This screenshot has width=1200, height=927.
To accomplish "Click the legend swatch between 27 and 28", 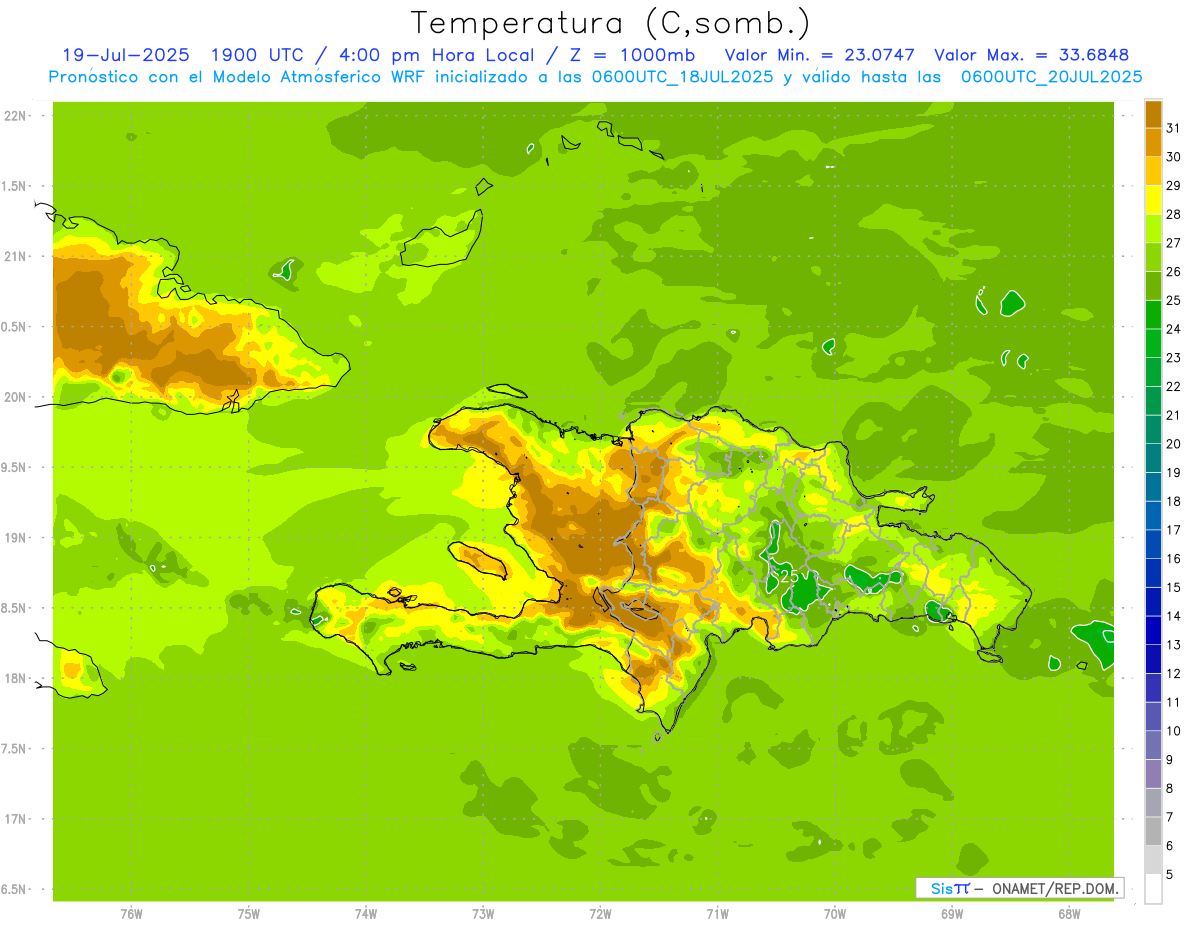I will (1153, 228).
